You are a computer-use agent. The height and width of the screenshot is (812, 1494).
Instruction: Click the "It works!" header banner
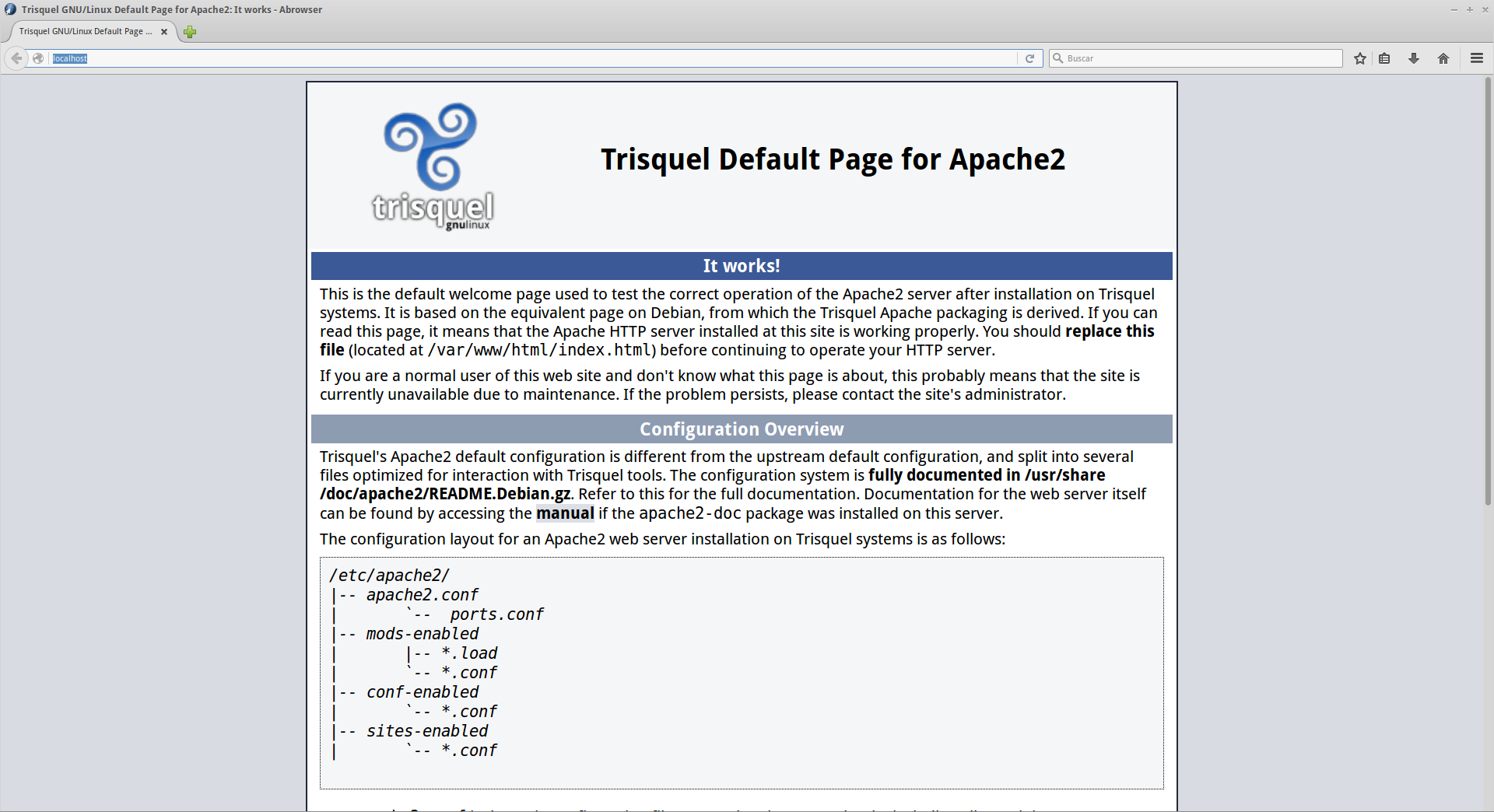(742, 266)
